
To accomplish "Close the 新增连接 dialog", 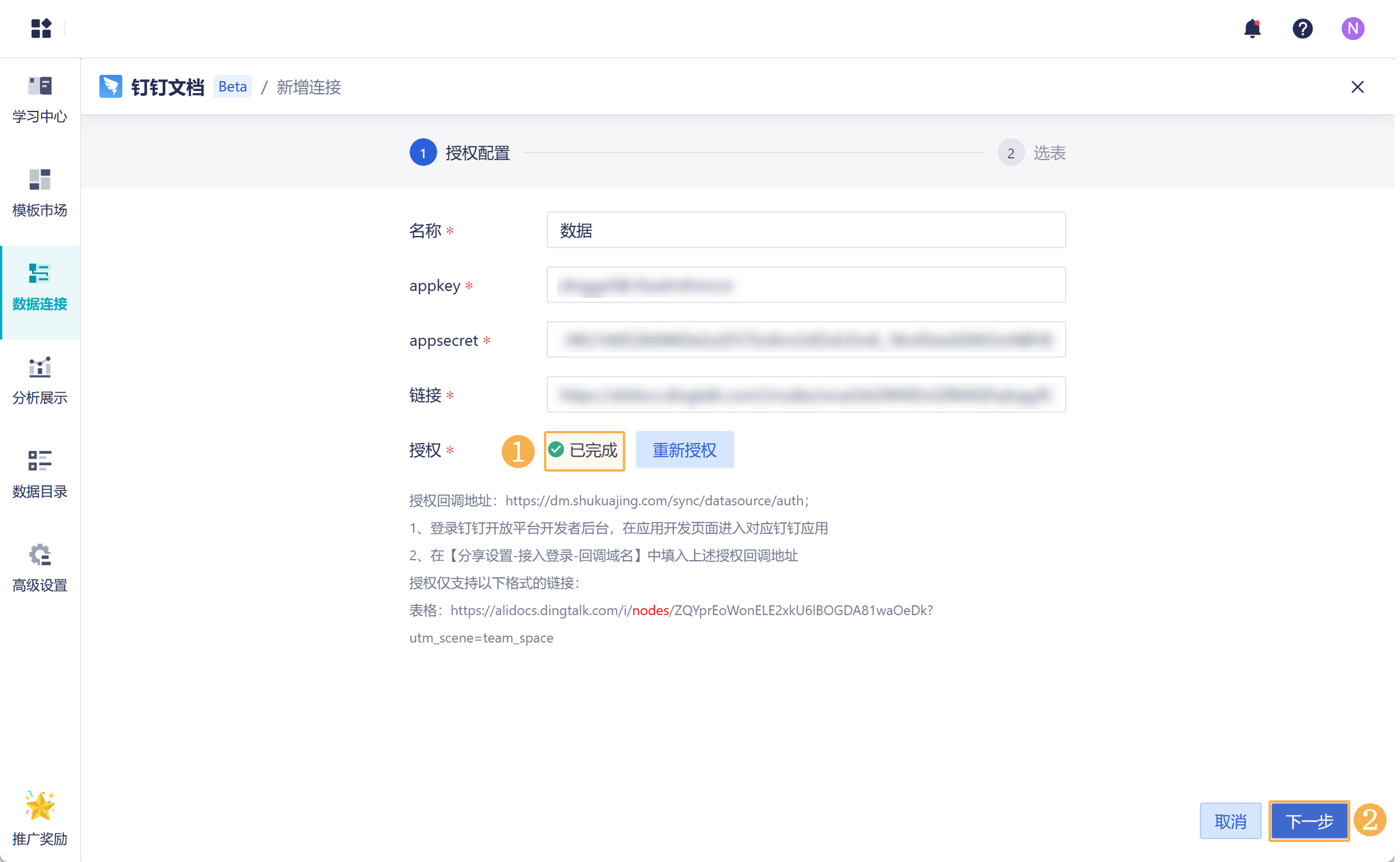I will [1357, 87].
